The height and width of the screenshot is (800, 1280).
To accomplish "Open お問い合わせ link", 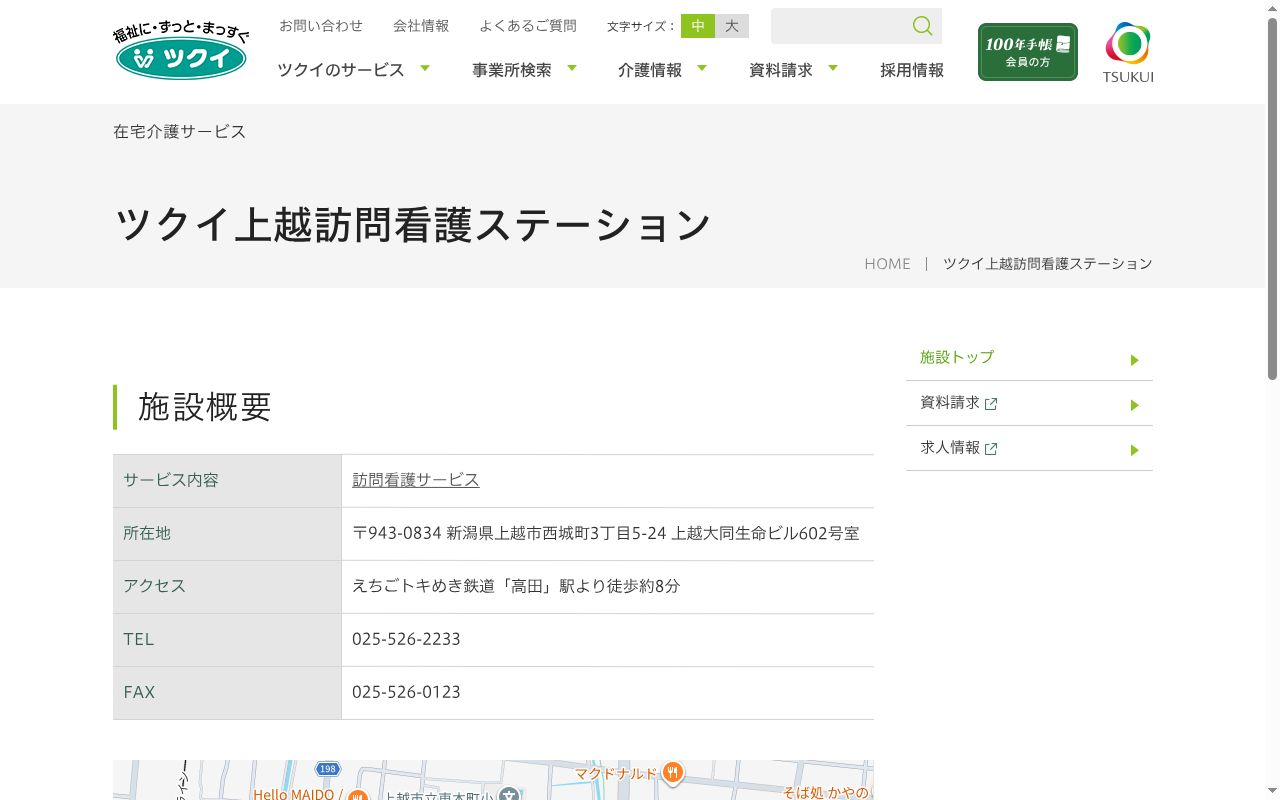I will click(x=321, y=26).
